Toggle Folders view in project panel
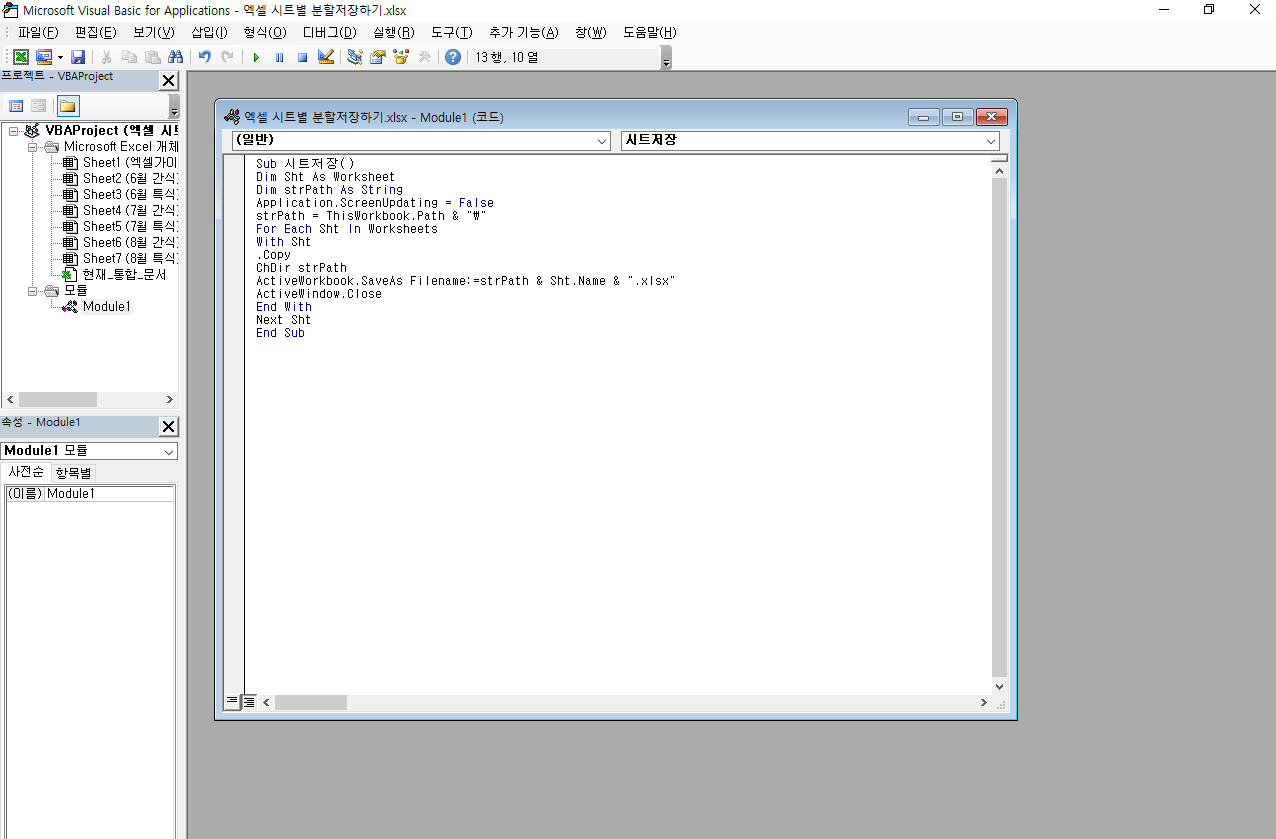The width and height of the screenshot is (1276, 839). 67,106
